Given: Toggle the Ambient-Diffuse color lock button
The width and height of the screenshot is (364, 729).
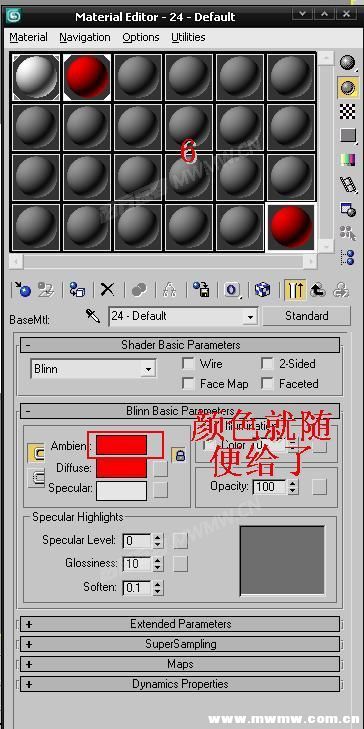Looking at the screenshot, I should tap(36, 452).
